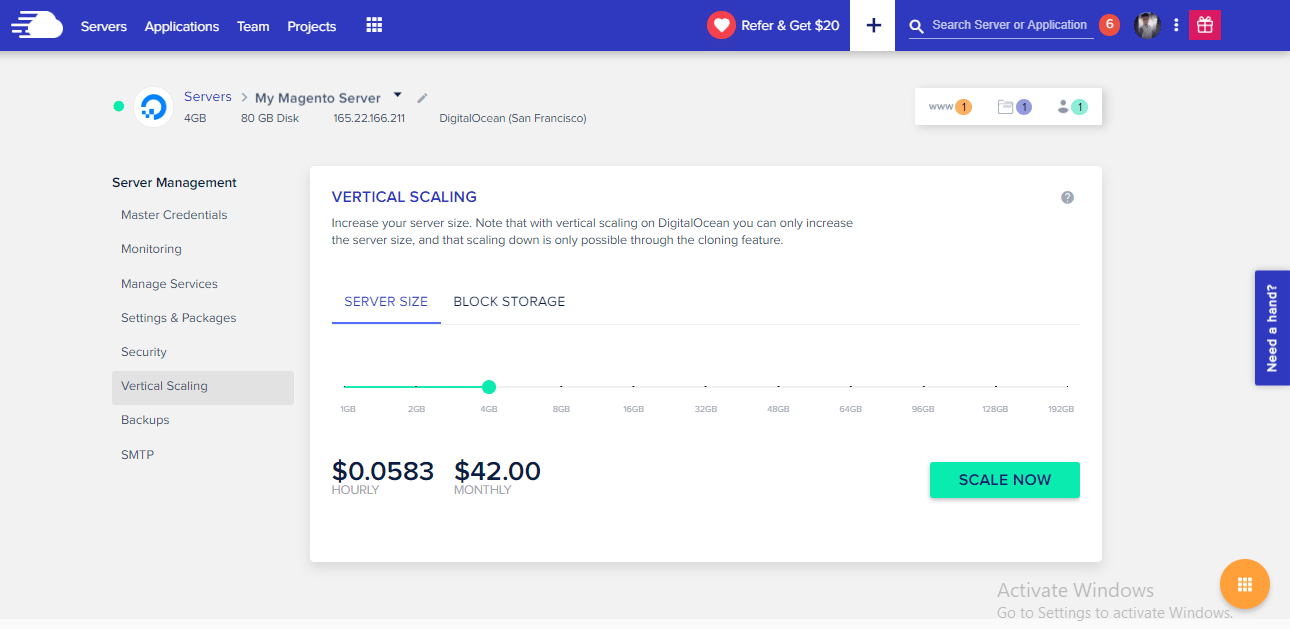Viewport: 1290px width, 629px height.
Task: Click the projects folder badge icon
Action: 1012,105
